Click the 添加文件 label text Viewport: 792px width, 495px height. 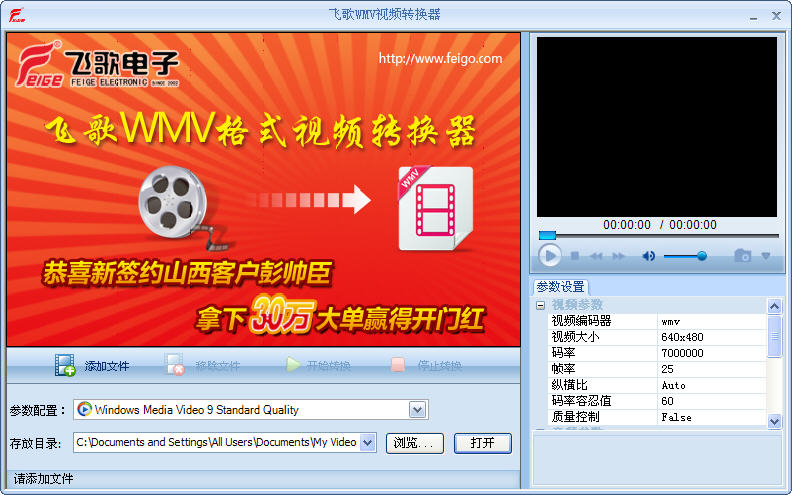point(107,366)
